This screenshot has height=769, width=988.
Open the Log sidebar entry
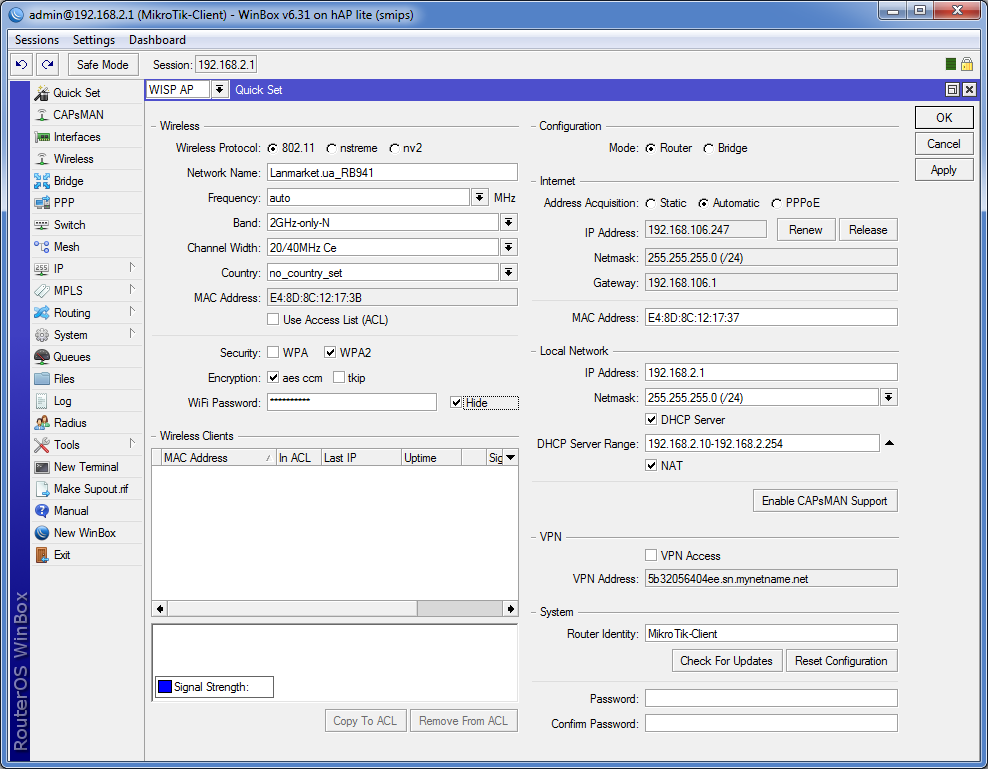[86, 401]
